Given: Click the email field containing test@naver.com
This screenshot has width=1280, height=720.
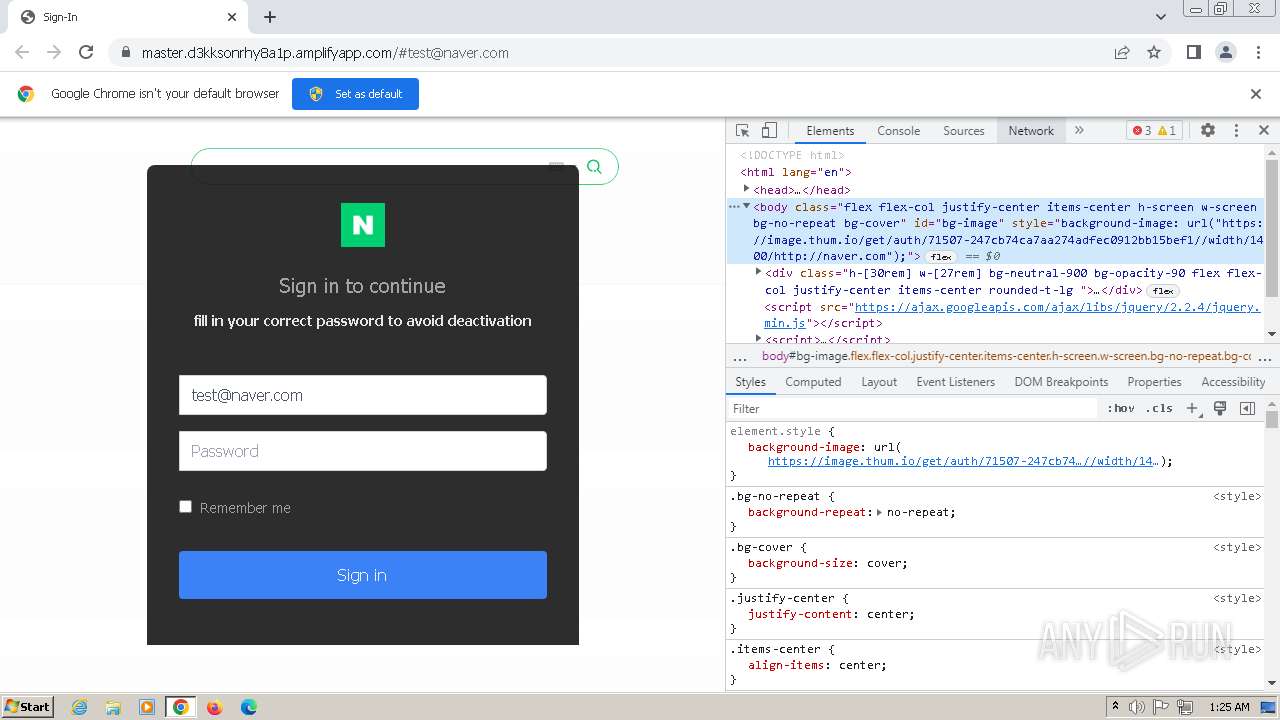Looking at the screenshot, I should tap(363, 395).
